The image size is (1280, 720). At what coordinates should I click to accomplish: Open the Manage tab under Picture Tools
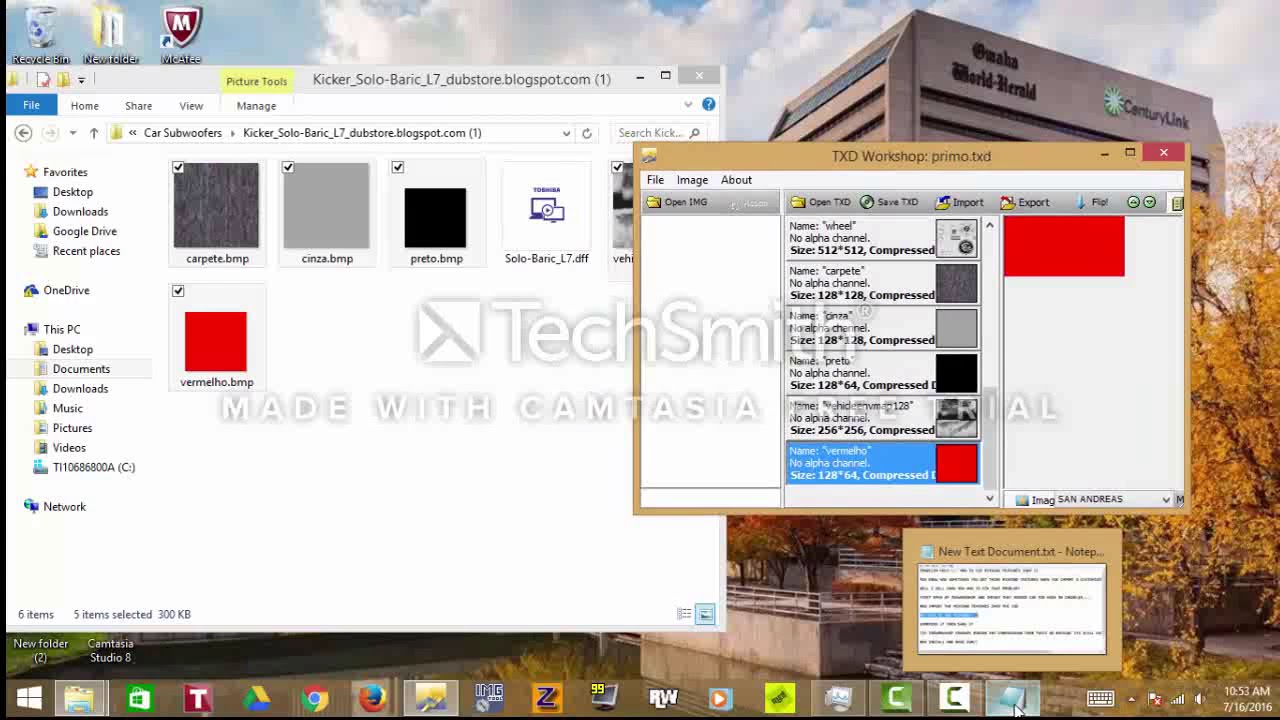coord(256,105)
